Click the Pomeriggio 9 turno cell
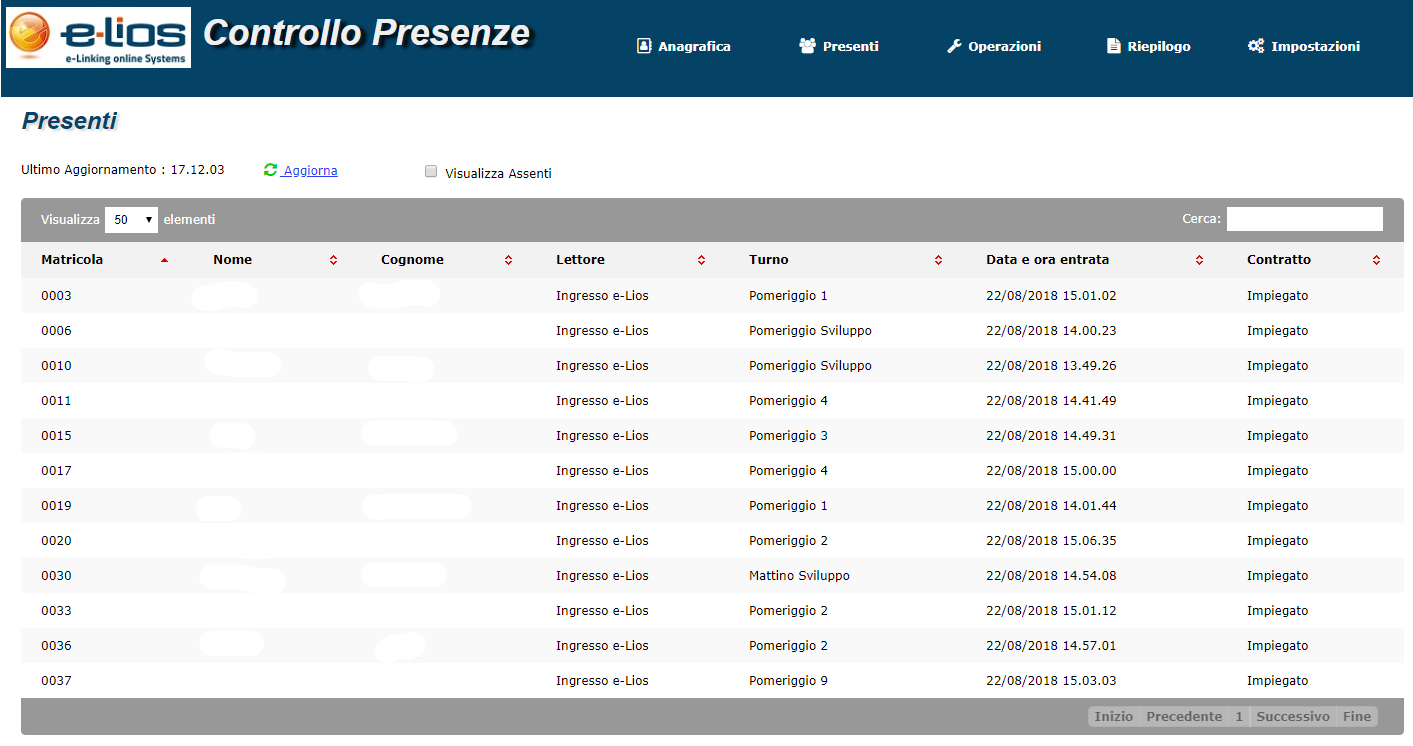This screenshot has height=746, width=1413. click(788, 681)
